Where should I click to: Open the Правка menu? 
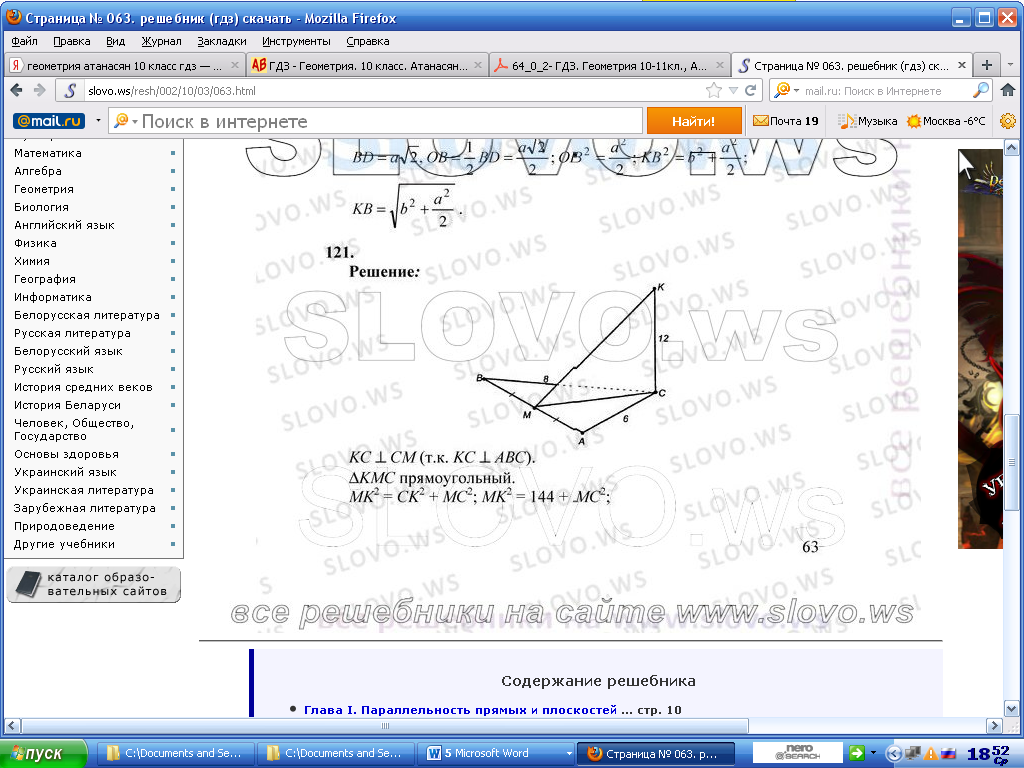[71, 40]
